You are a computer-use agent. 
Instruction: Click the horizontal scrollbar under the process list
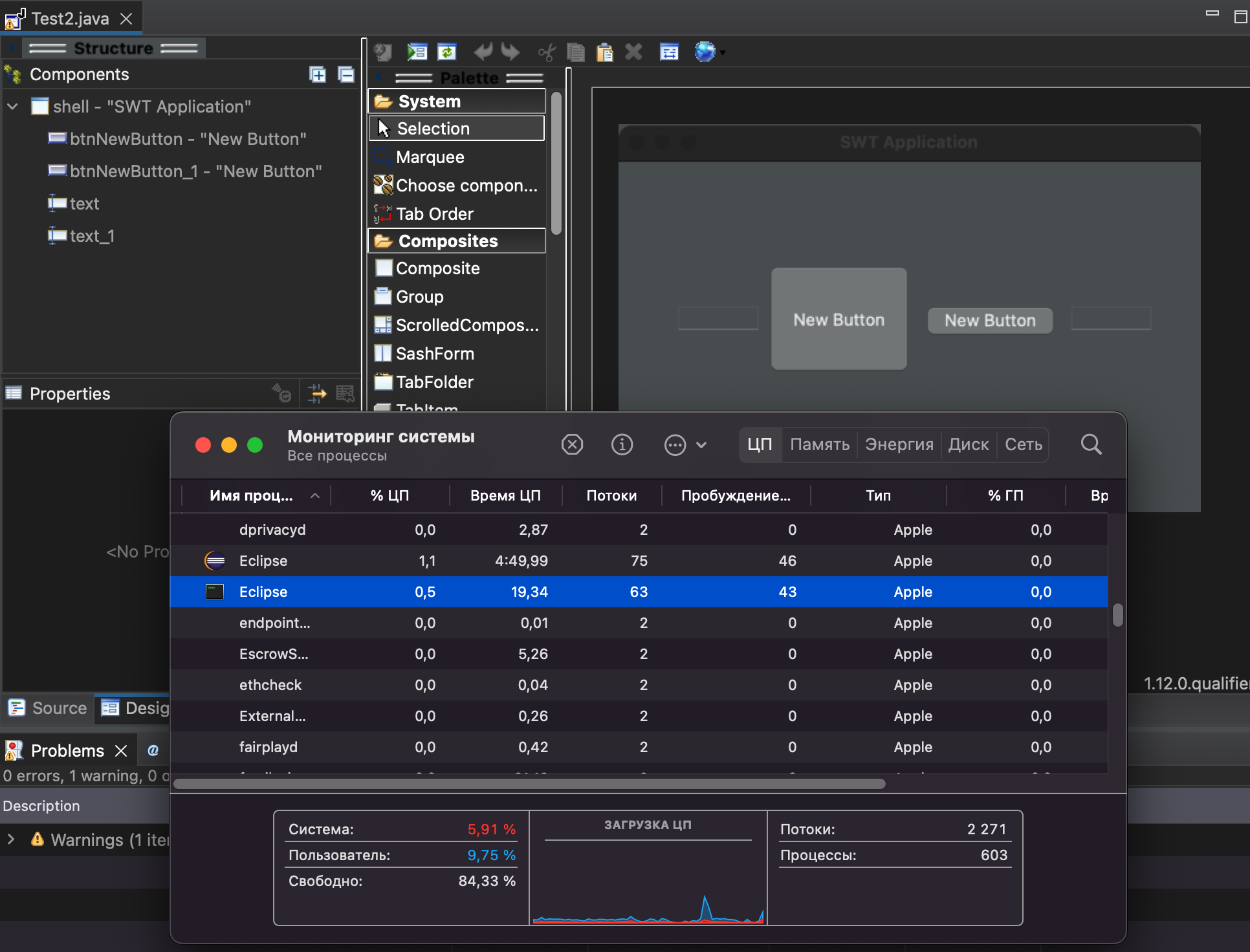[x=528, y=783]
